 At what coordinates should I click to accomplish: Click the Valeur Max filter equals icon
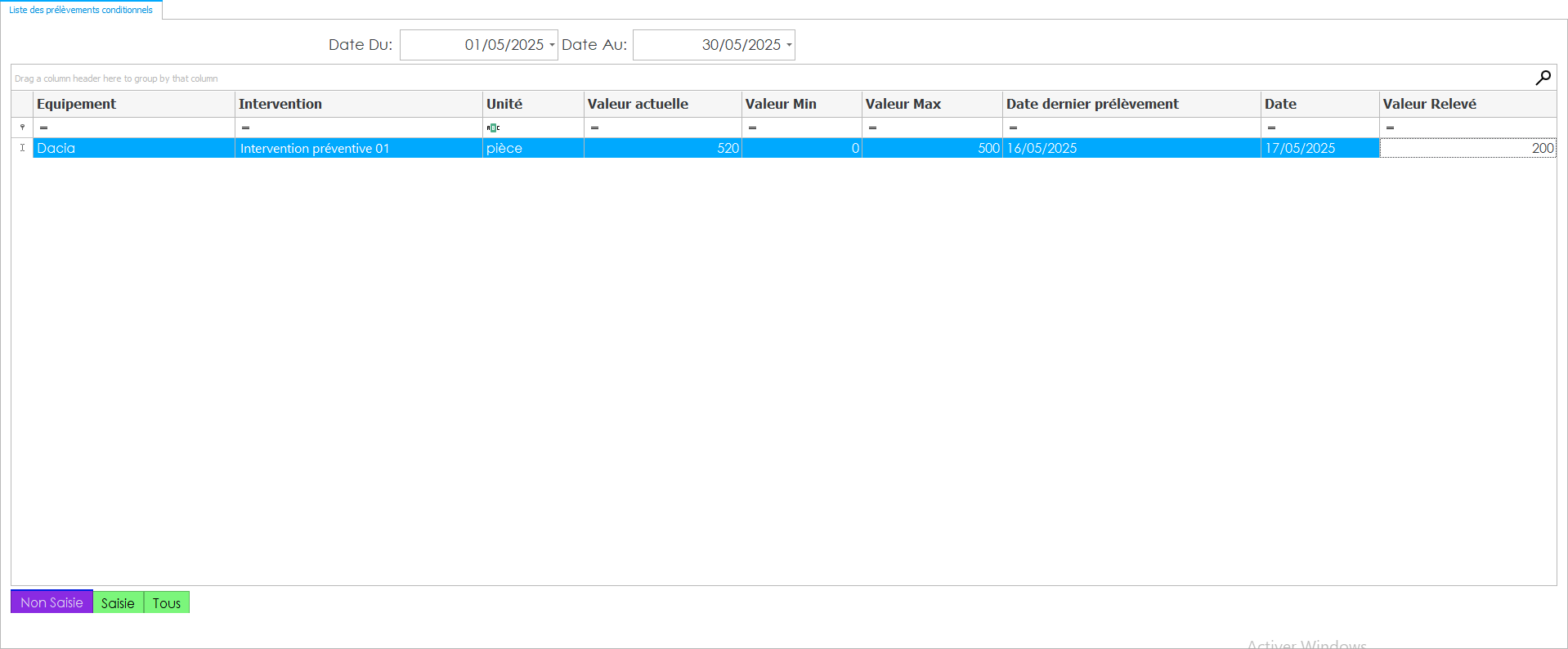[873, 128]
